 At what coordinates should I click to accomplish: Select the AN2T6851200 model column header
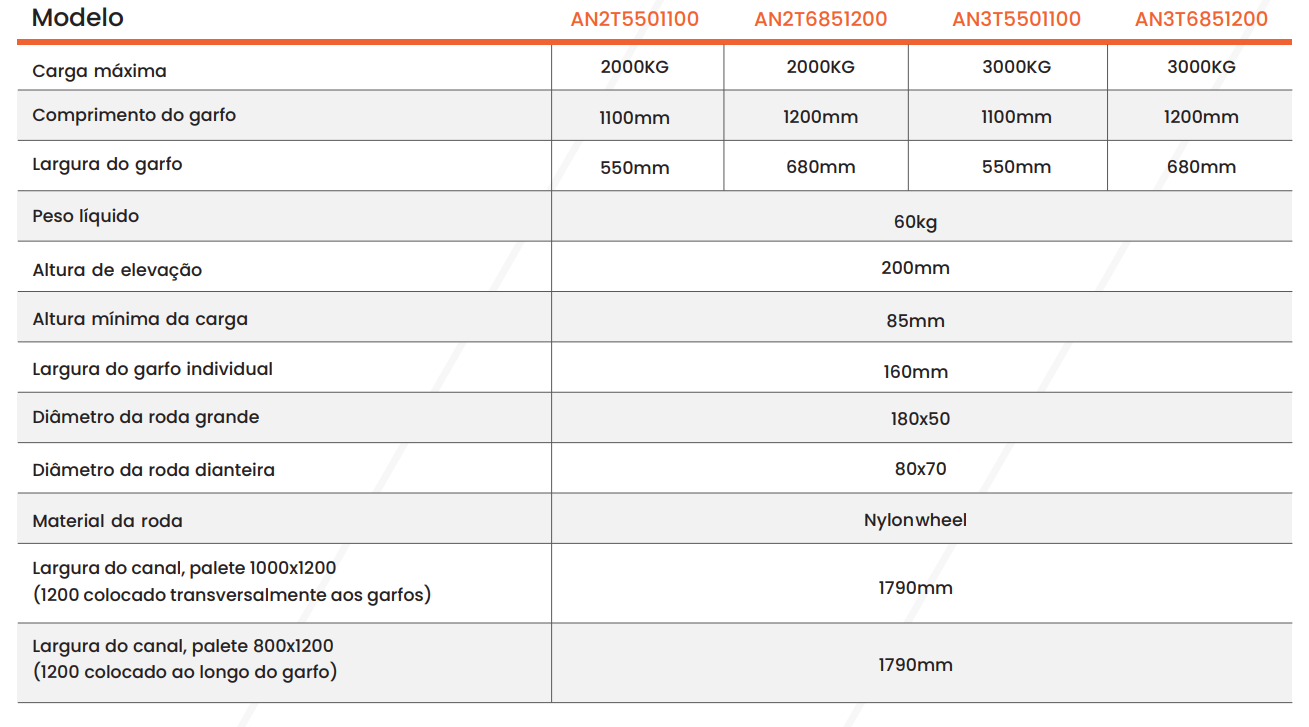[x=820, y=19]
